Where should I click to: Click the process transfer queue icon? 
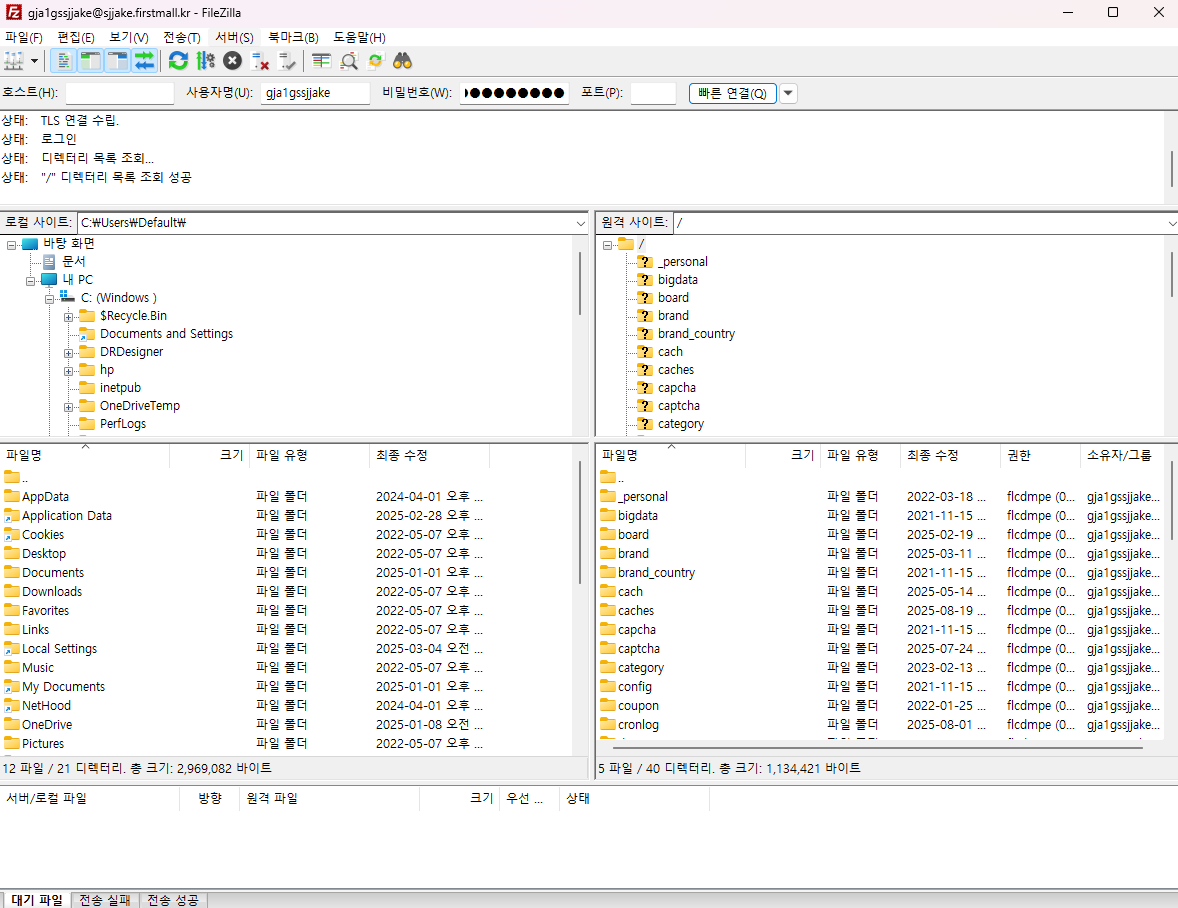tap(205, 61)
